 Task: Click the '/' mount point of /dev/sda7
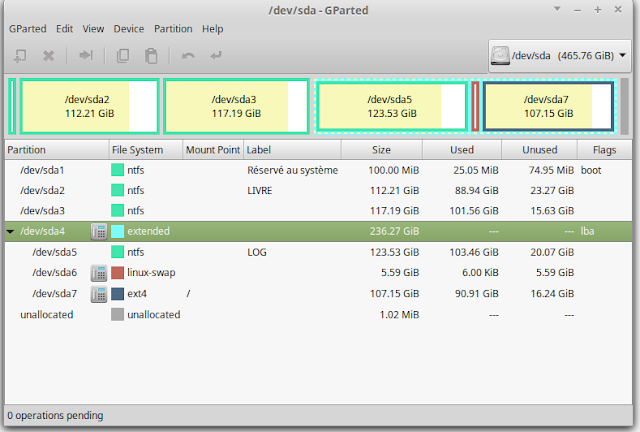click(x=188, y=294)
